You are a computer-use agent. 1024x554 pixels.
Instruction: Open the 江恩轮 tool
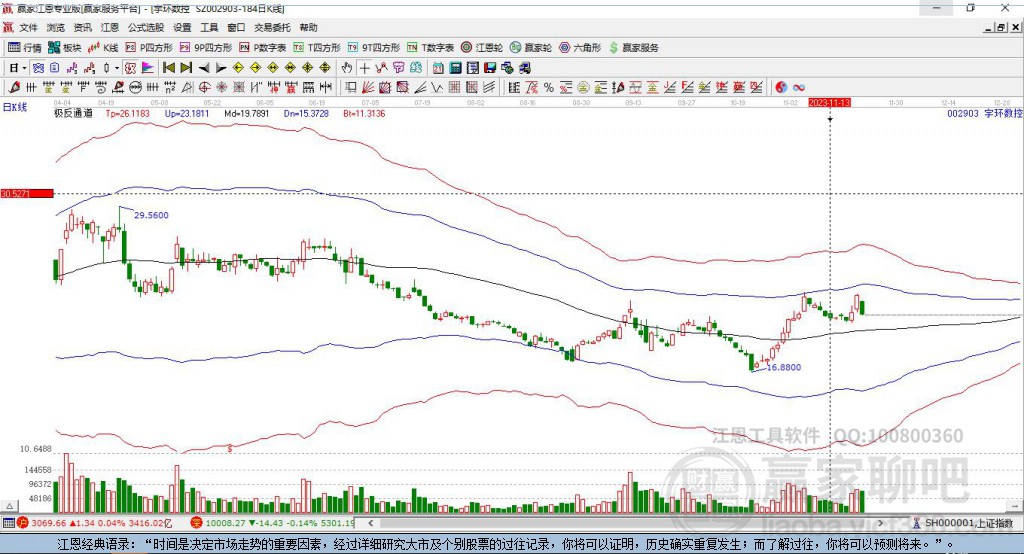[482, 48]
